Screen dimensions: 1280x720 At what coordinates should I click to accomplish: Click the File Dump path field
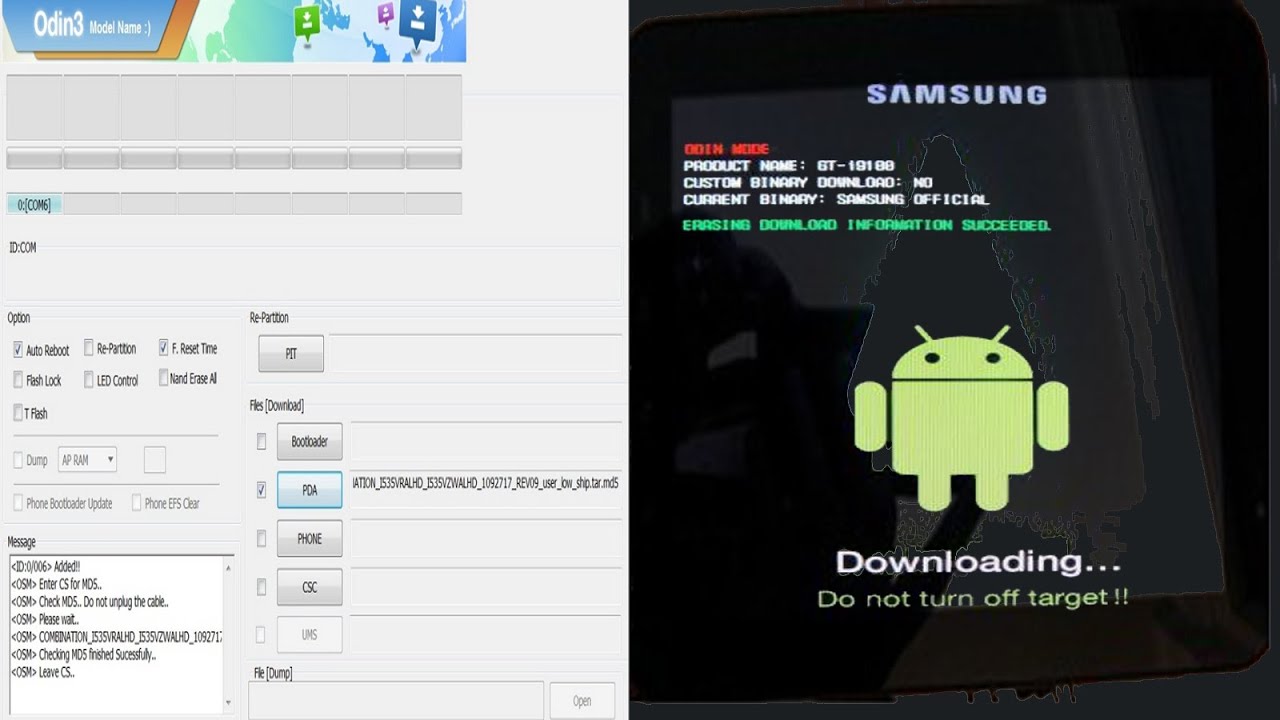click(x=396, y=701)
